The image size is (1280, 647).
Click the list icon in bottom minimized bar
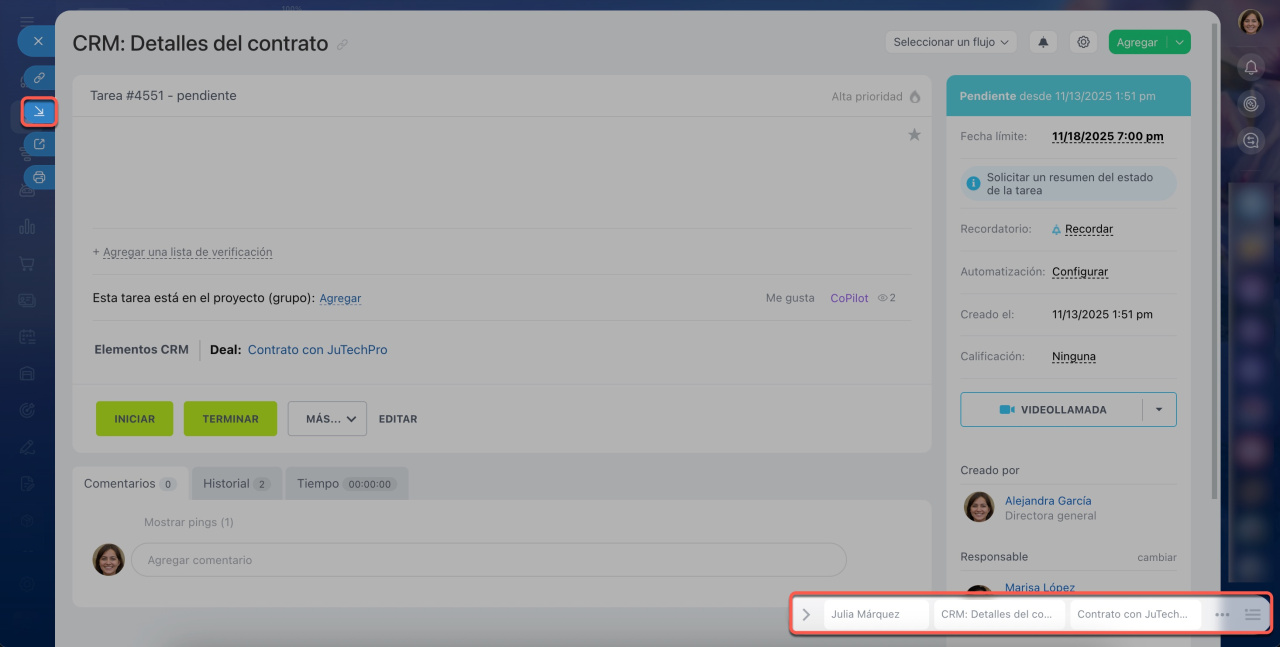(1253, 614)
